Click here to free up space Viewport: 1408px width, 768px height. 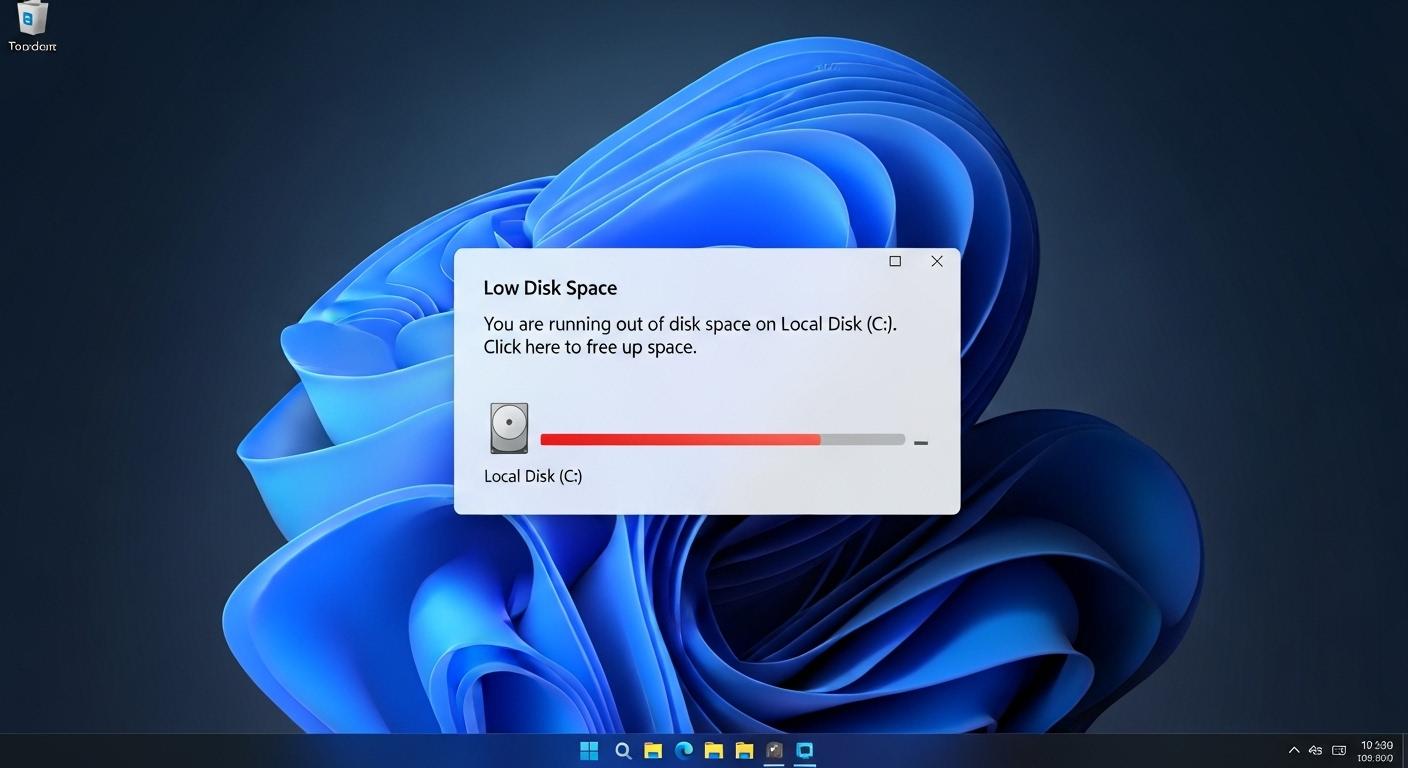tap(590, 347)
